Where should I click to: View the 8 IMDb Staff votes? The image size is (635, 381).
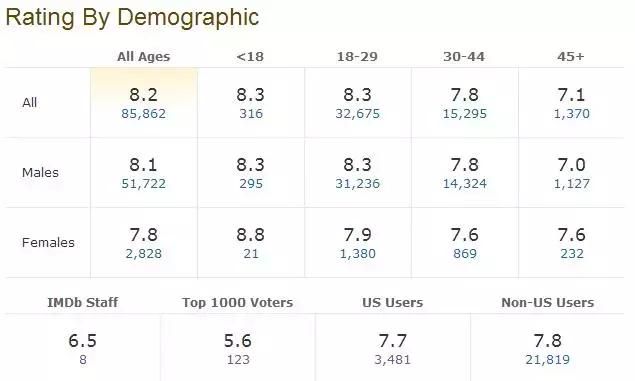pyautogui.click(x=83, y=360)
